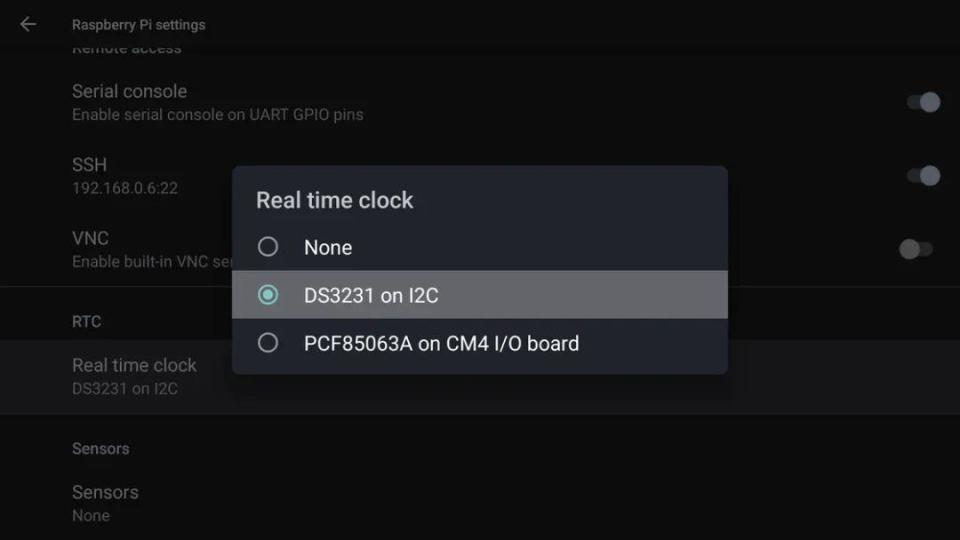The image size is (960, 540).
Task: Click the VNC setting label
Action: point(90,238)
